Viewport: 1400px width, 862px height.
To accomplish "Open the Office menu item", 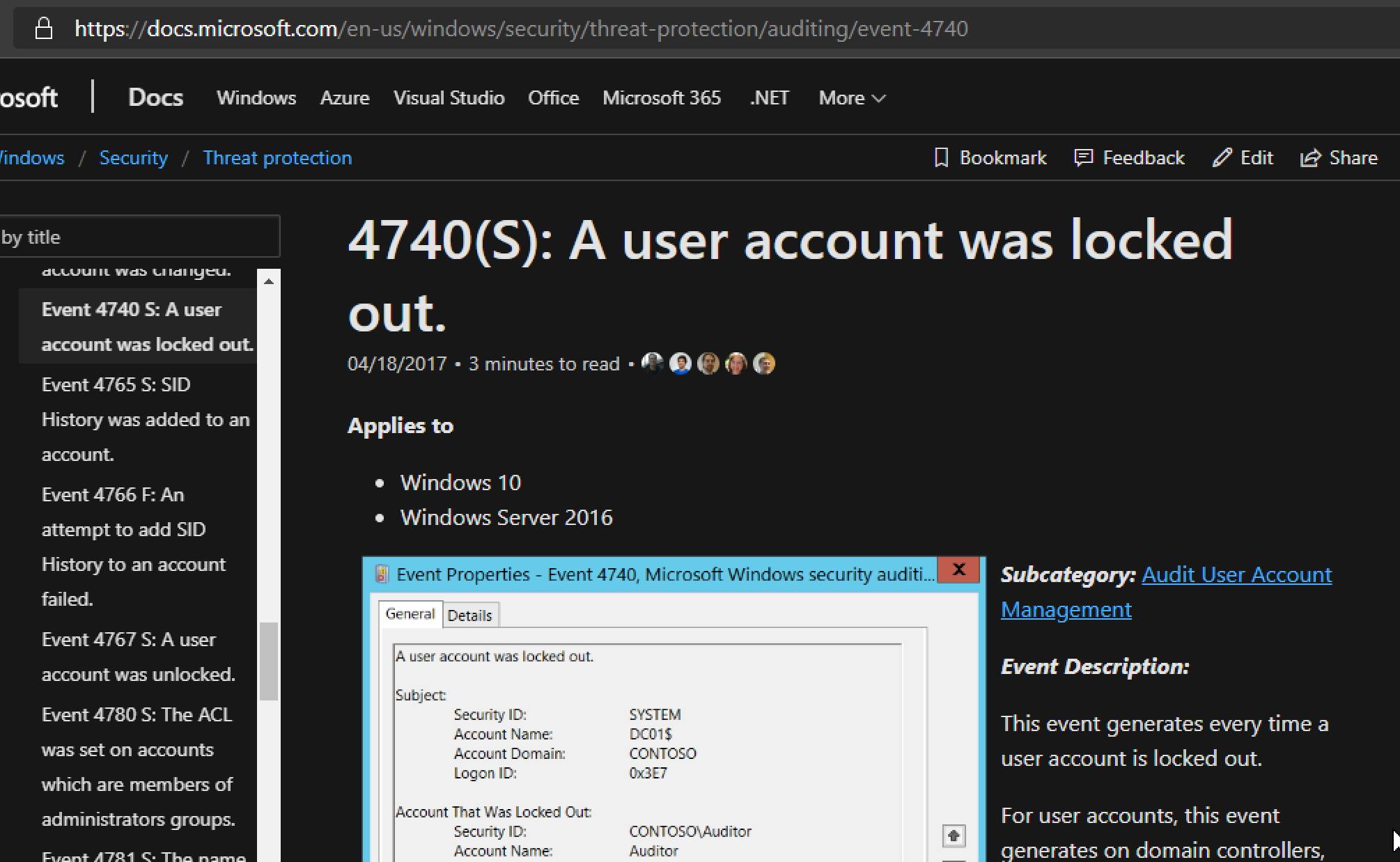I will pos(553,98).
